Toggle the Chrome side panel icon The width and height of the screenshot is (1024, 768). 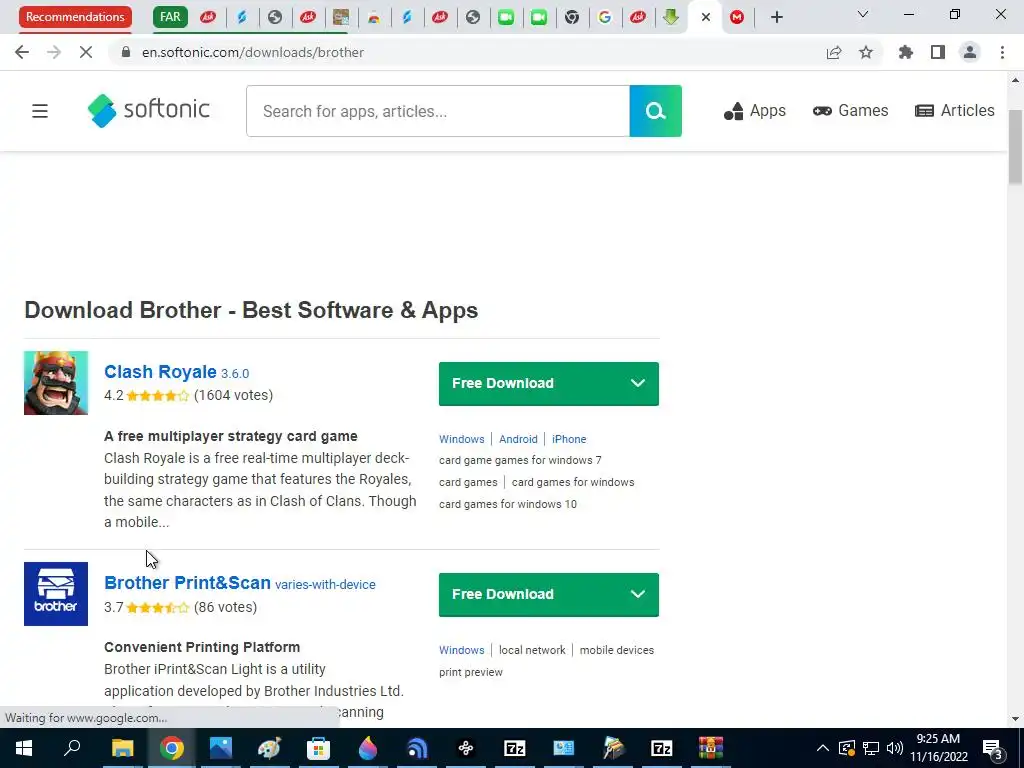pos(938,52)
